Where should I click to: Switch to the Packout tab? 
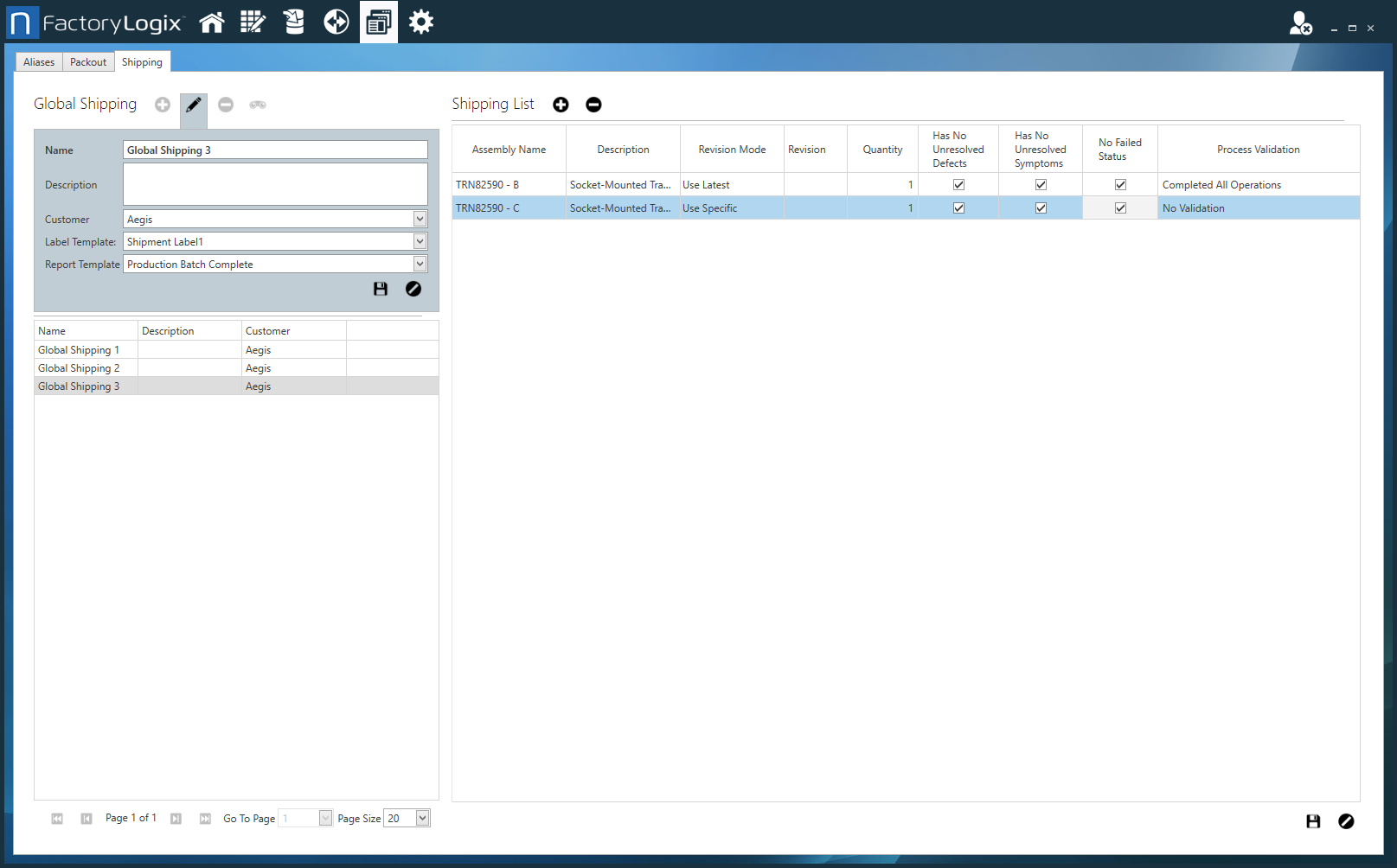pyautogui.click(x=87, y=61)
